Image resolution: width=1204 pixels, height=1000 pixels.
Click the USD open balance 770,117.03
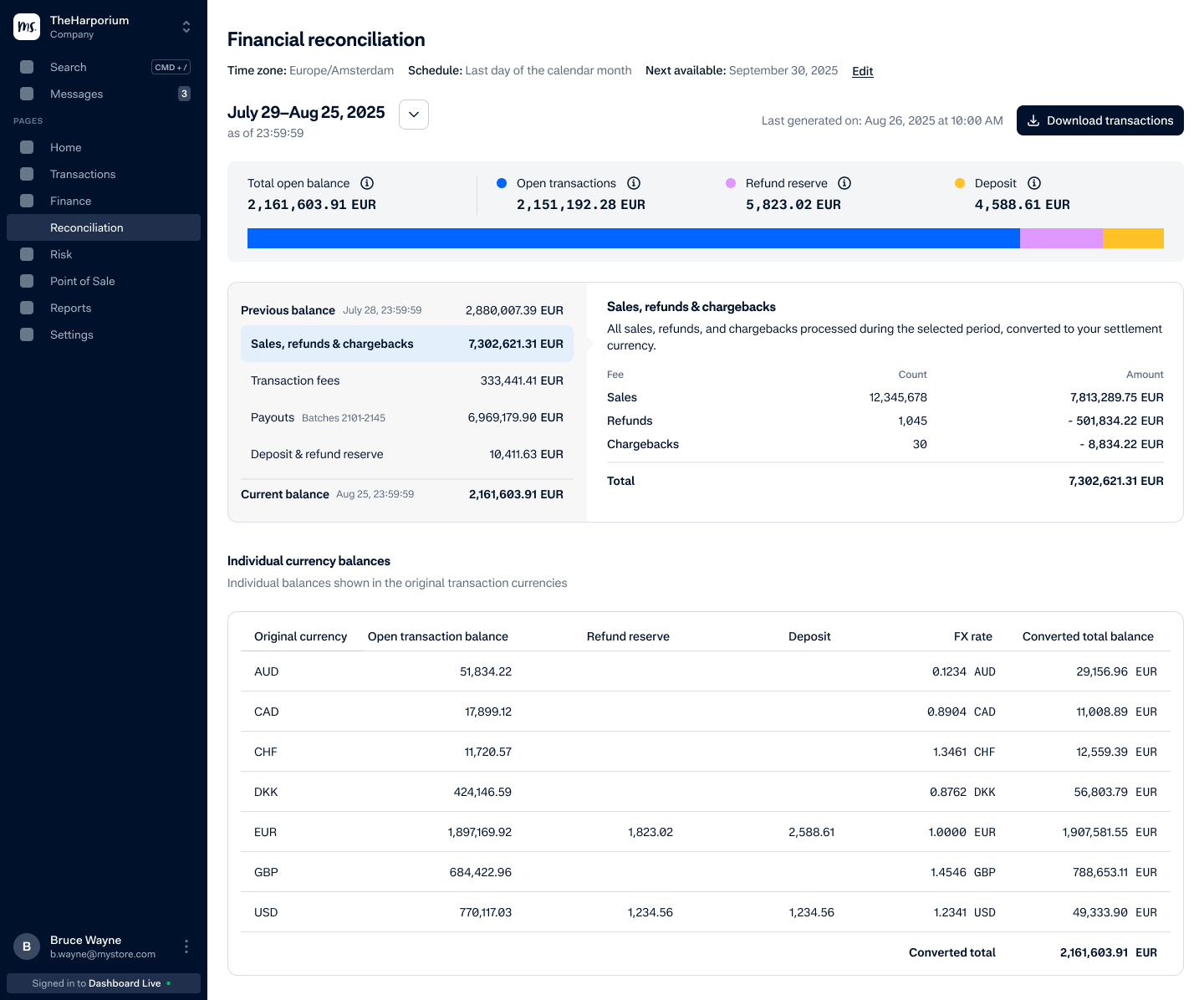click(486, 912)
